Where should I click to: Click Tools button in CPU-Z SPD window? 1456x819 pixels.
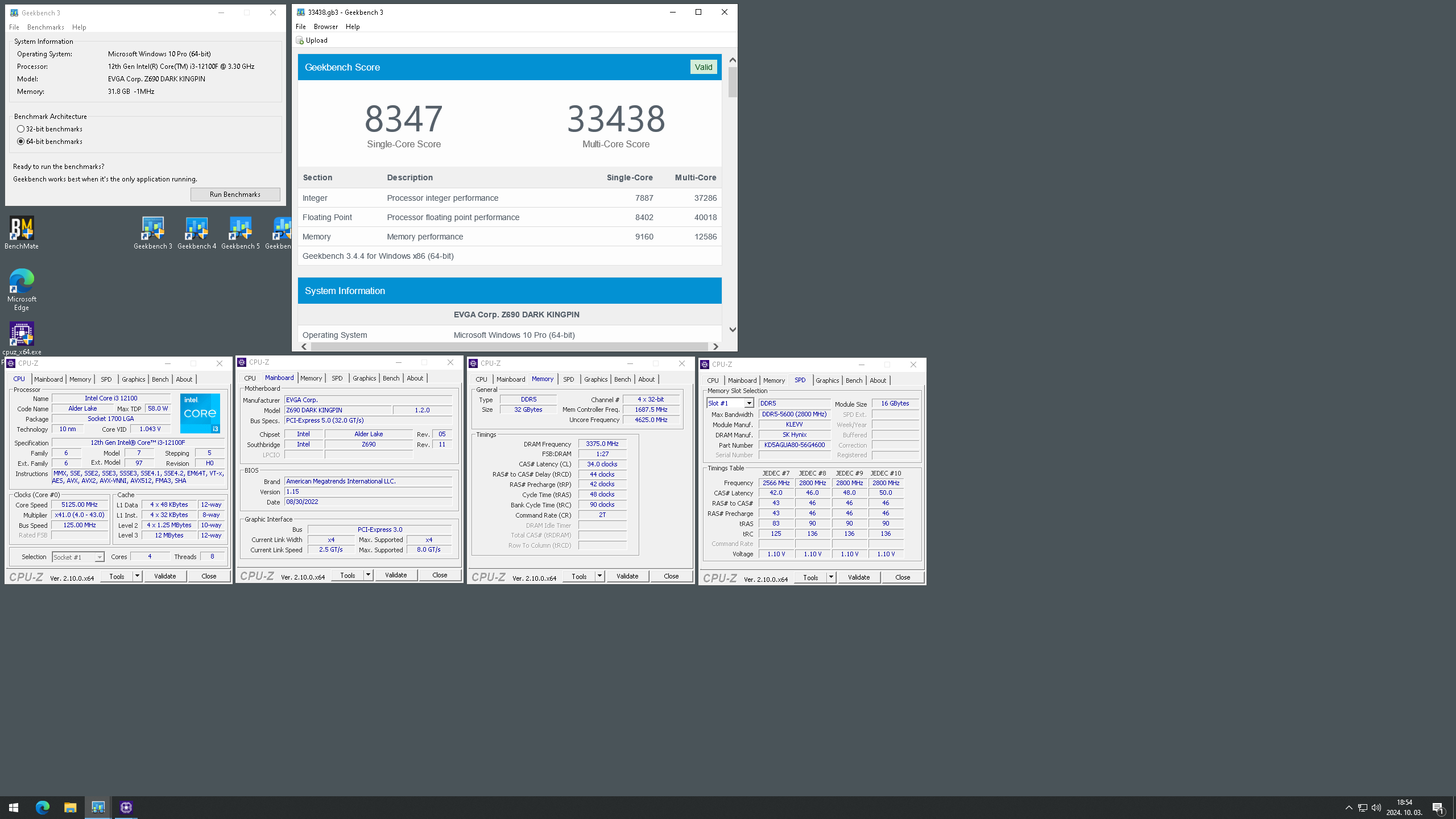click(810, 577)
